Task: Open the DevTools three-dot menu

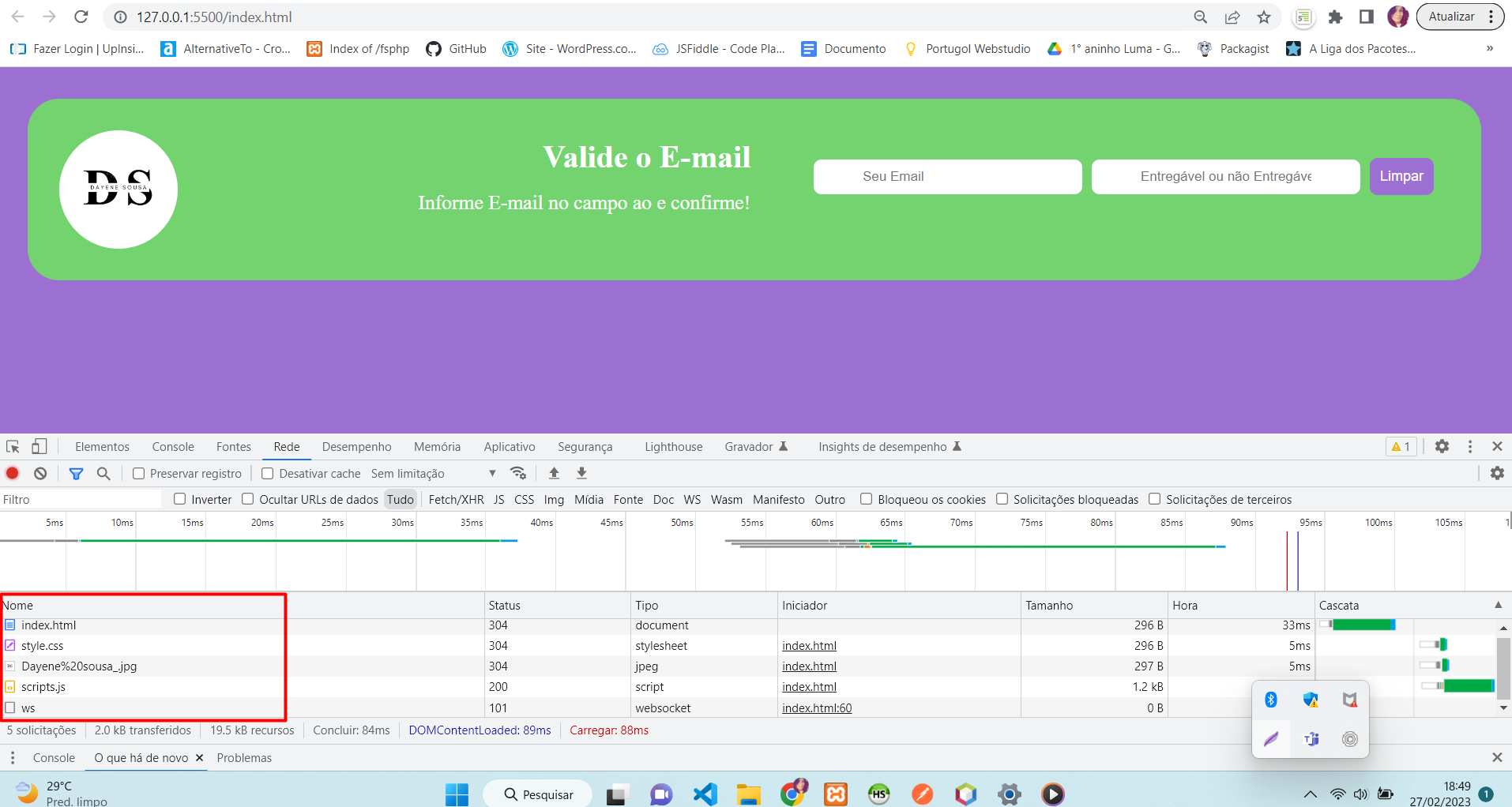Action: [x=1470, y=446]
